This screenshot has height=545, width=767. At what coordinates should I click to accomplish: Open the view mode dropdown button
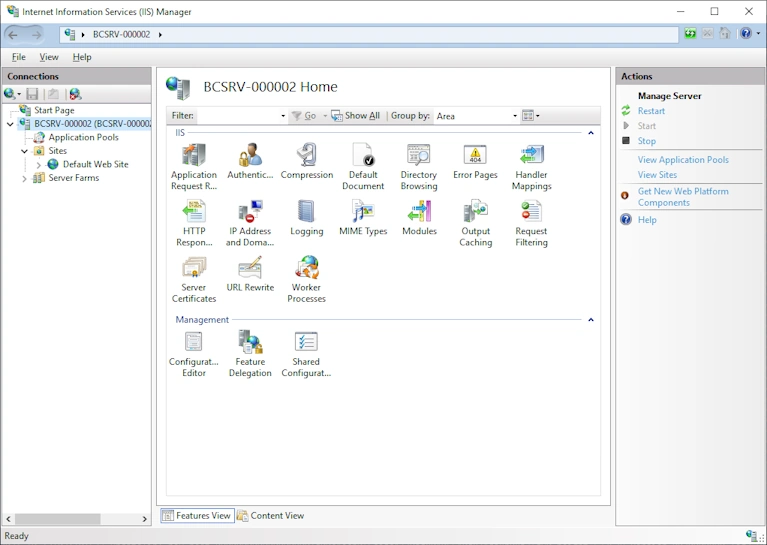click(531, 116)
